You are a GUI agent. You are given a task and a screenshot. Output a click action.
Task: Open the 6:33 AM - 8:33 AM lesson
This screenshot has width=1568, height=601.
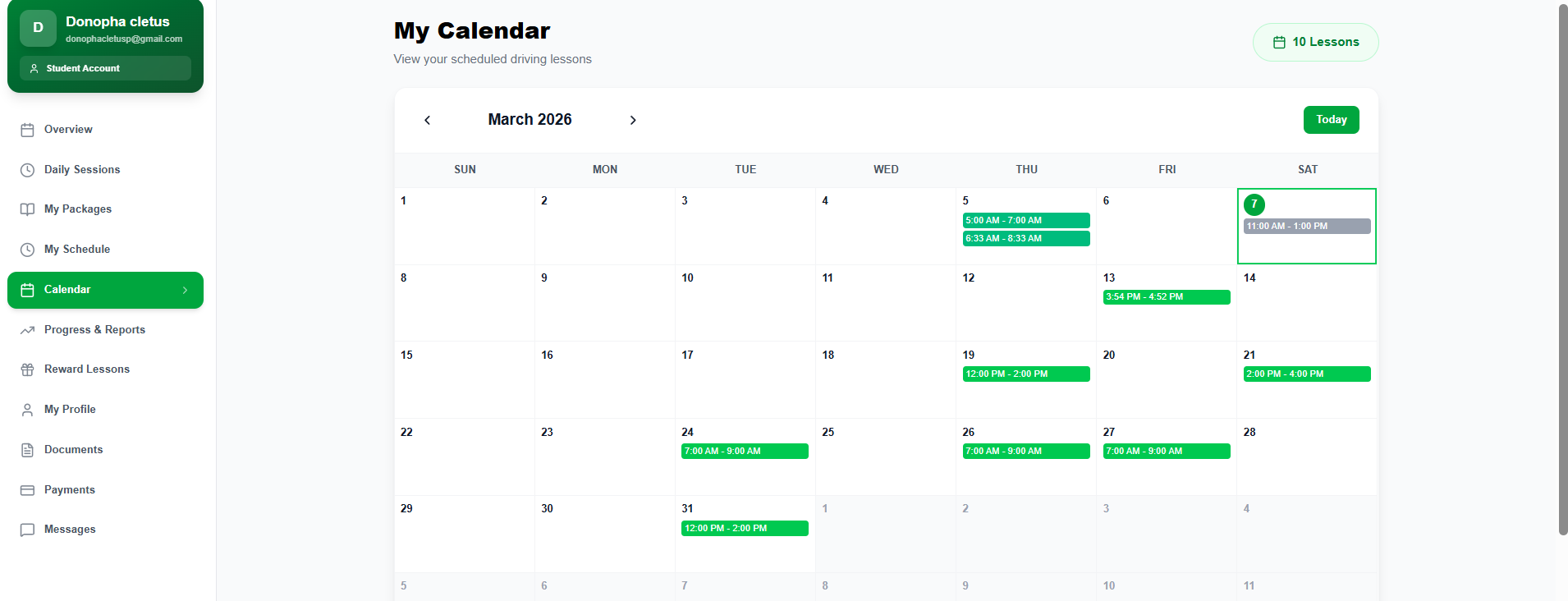(x=1025, y=238)
